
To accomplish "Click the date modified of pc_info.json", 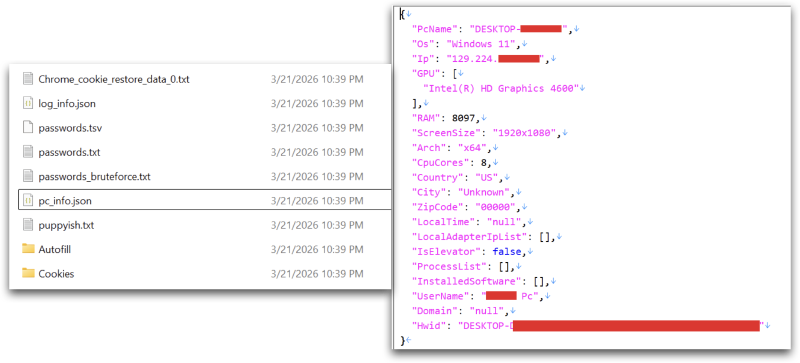I will 317,201.
